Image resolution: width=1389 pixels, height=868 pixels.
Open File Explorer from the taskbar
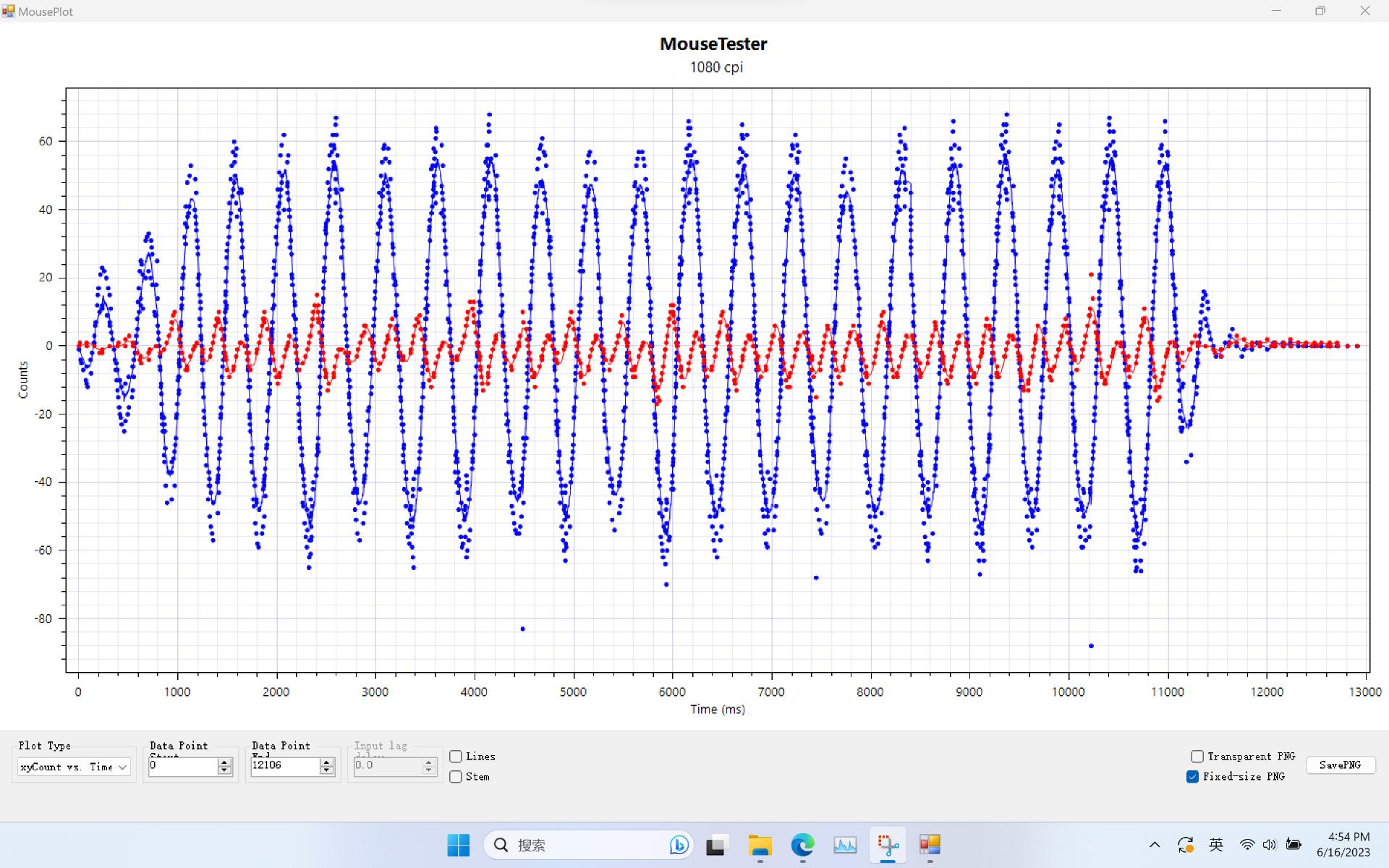tap(760, 845)
